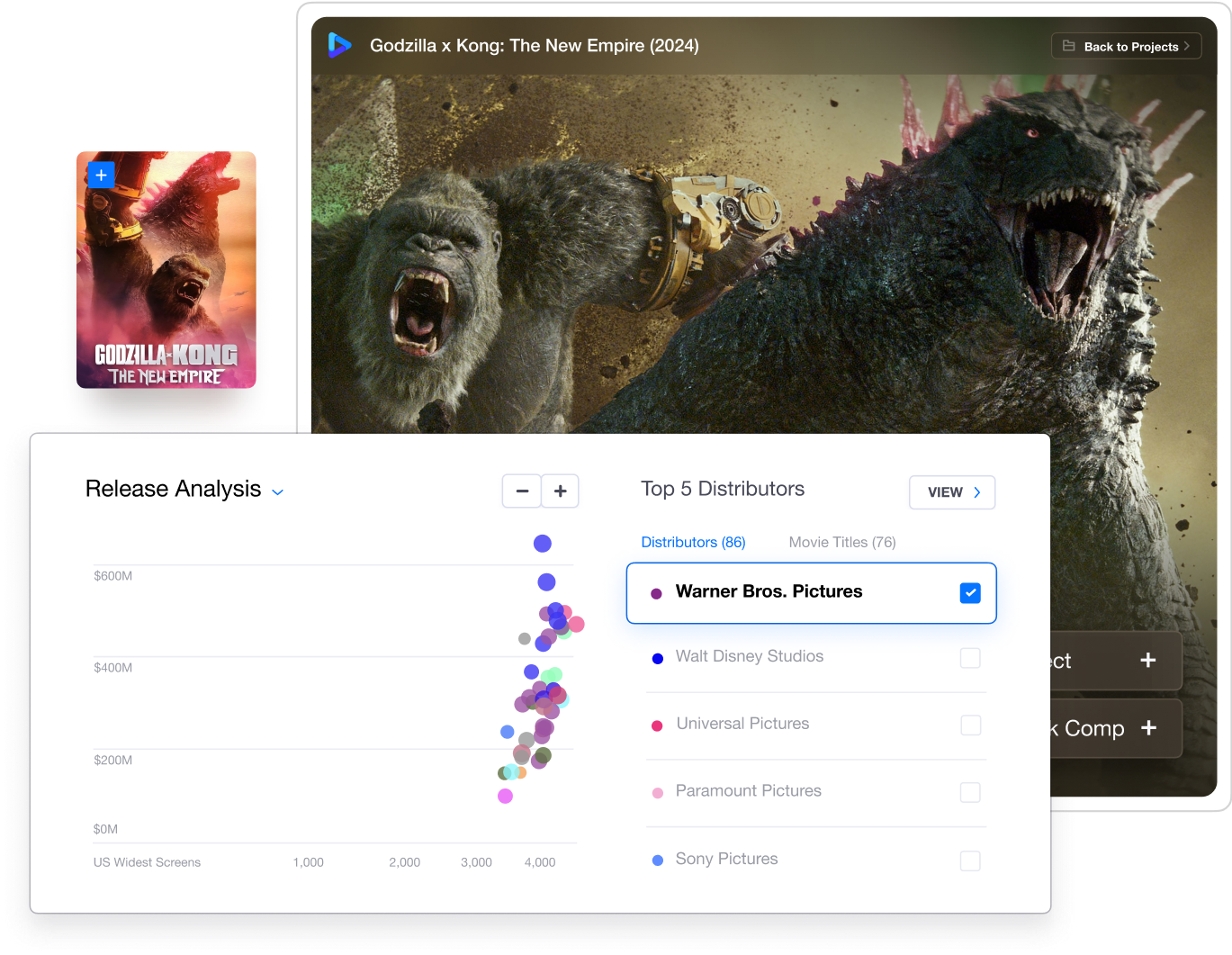The height and width of the screenshot is (955, 1232).
Task: Tick the Paramount Pictures checkbox
Action: point(970,792)
